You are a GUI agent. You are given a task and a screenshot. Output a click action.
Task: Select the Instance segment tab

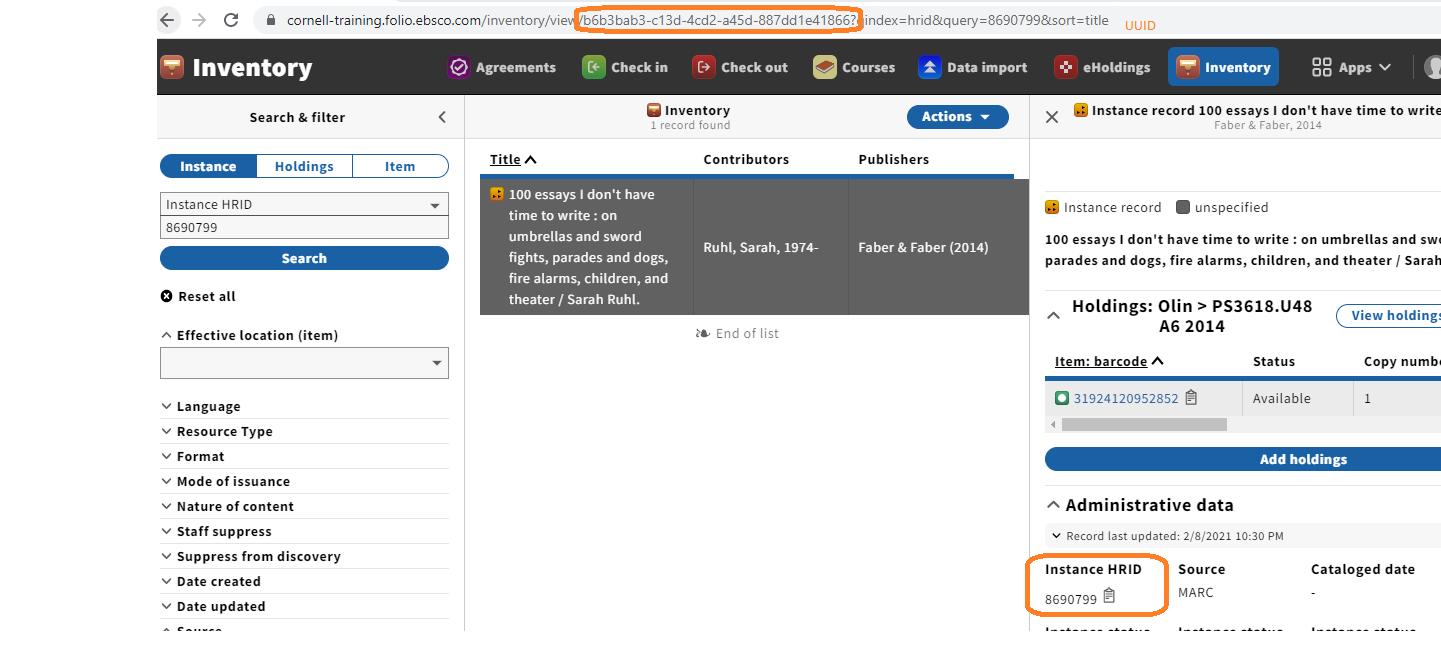[208, 166]
